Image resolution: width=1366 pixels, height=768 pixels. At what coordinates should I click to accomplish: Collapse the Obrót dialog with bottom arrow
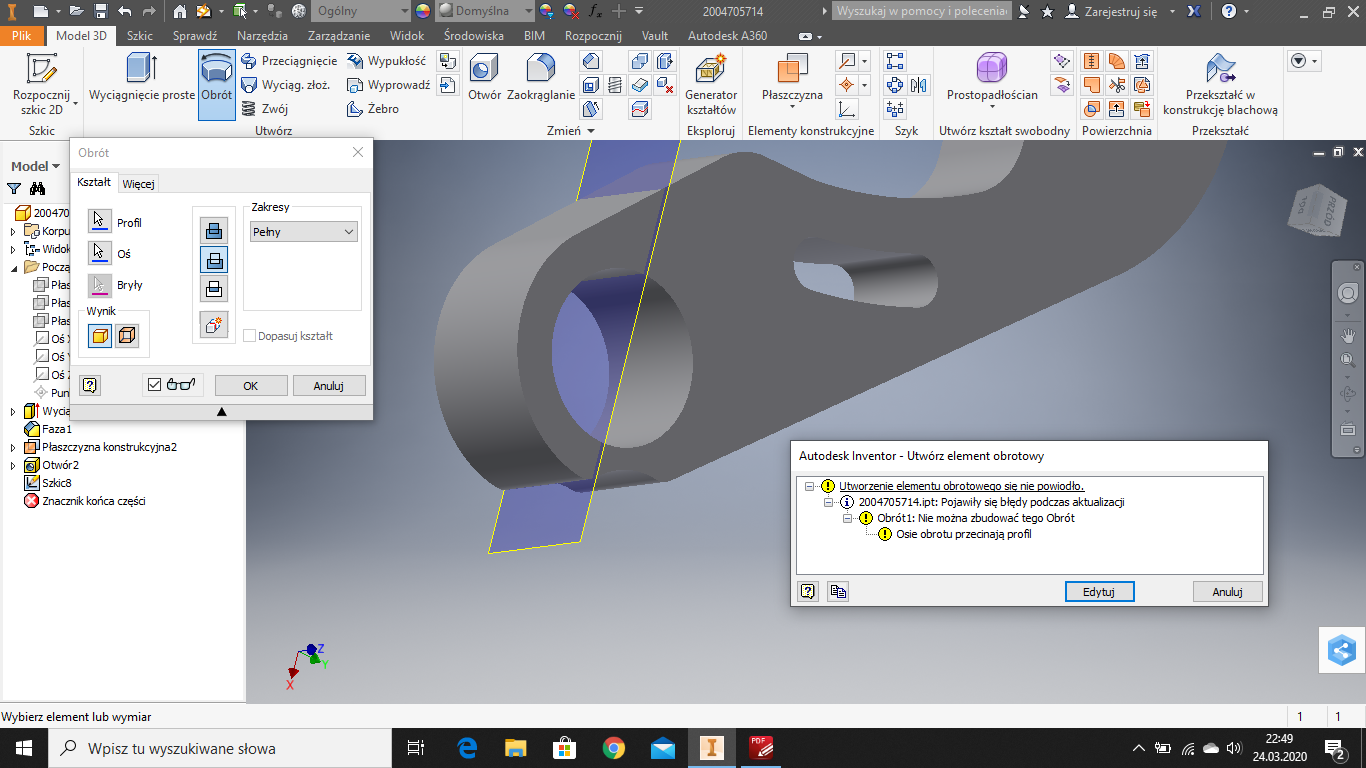pos(221,411)
